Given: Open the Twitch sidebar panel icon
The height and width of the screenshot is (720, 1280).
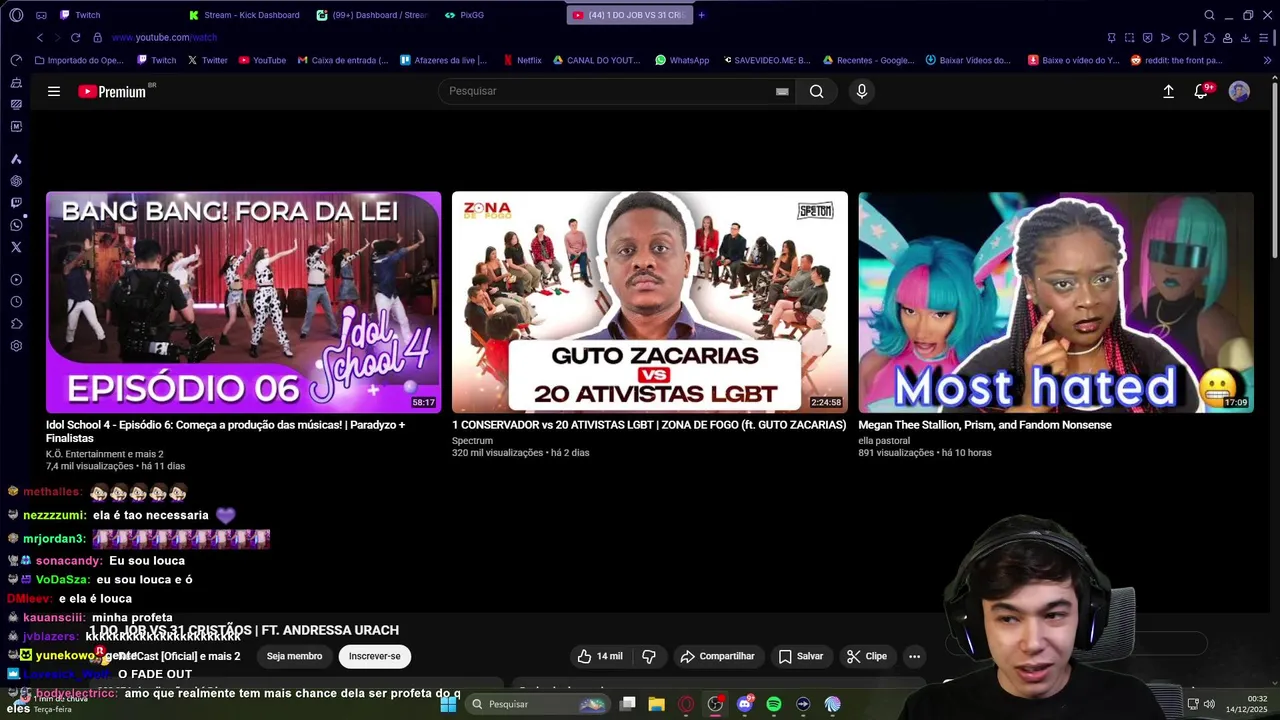Looking at the screenshot, I should point(16,203).
